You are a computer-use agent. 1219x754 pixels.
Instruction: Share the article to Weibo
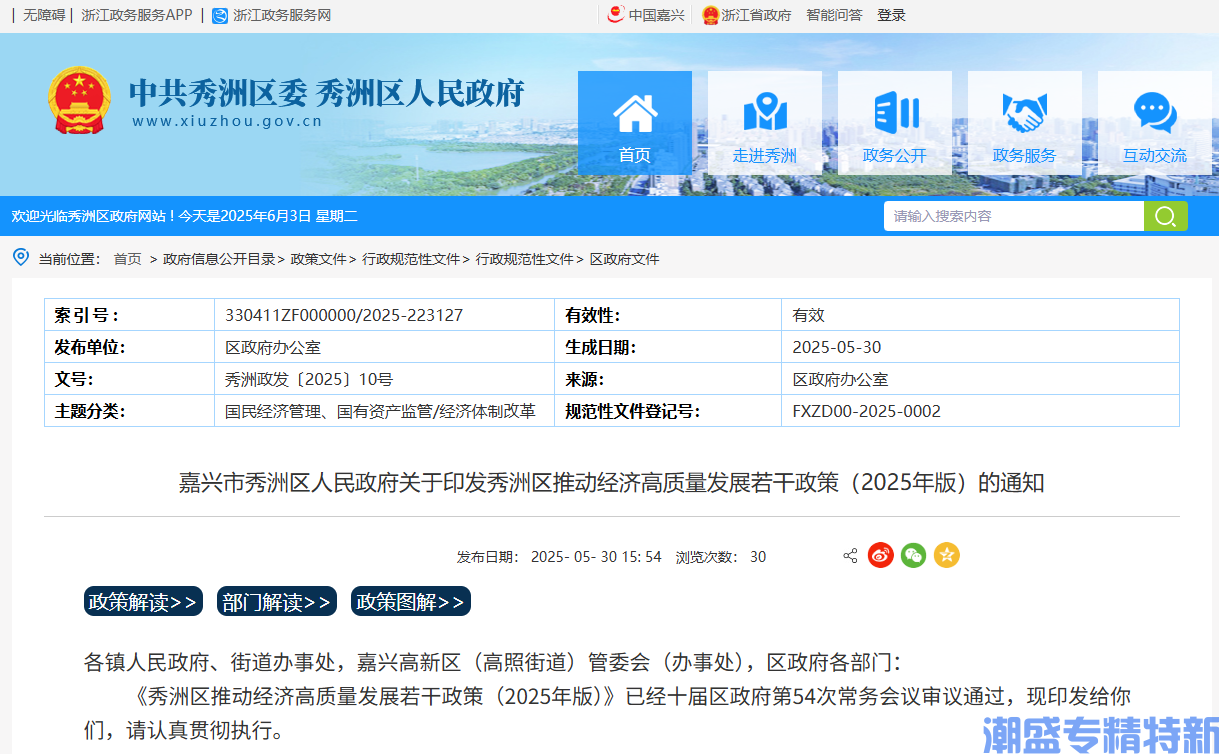pos(880,555)
